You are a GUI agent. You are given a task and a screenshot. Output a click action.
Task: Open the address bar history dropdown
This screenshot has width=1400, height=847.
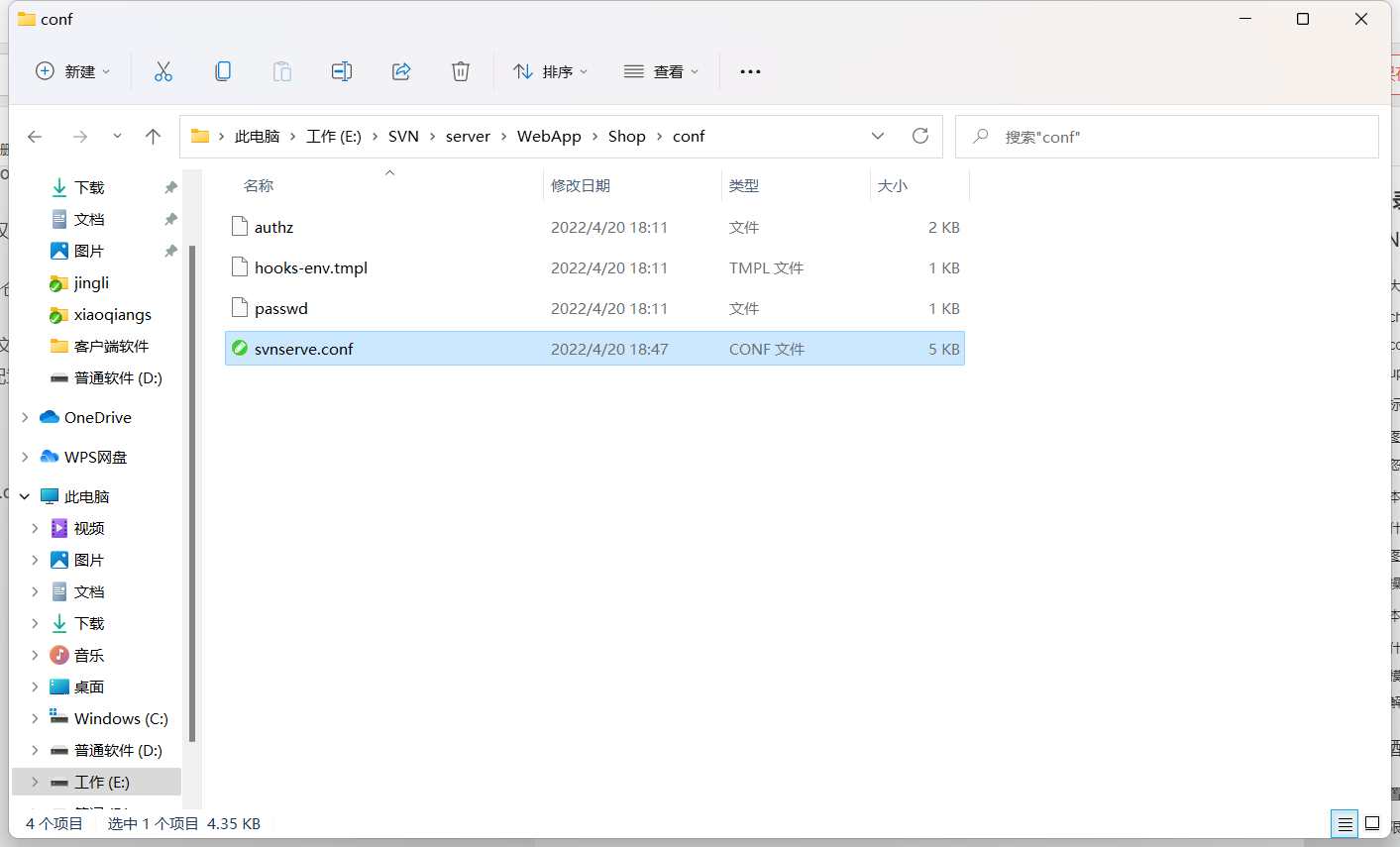(x=878, y=136)
